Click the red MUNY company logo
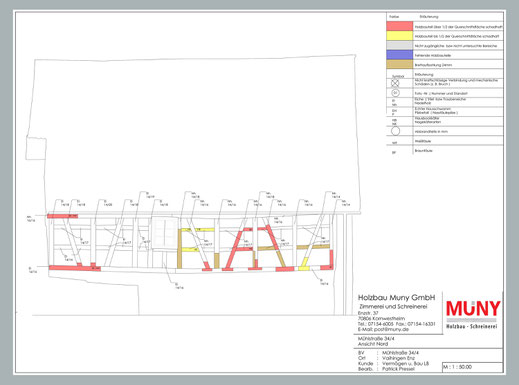Image resolution: width=519 pixels, height=385 pixels. (473, 309)
